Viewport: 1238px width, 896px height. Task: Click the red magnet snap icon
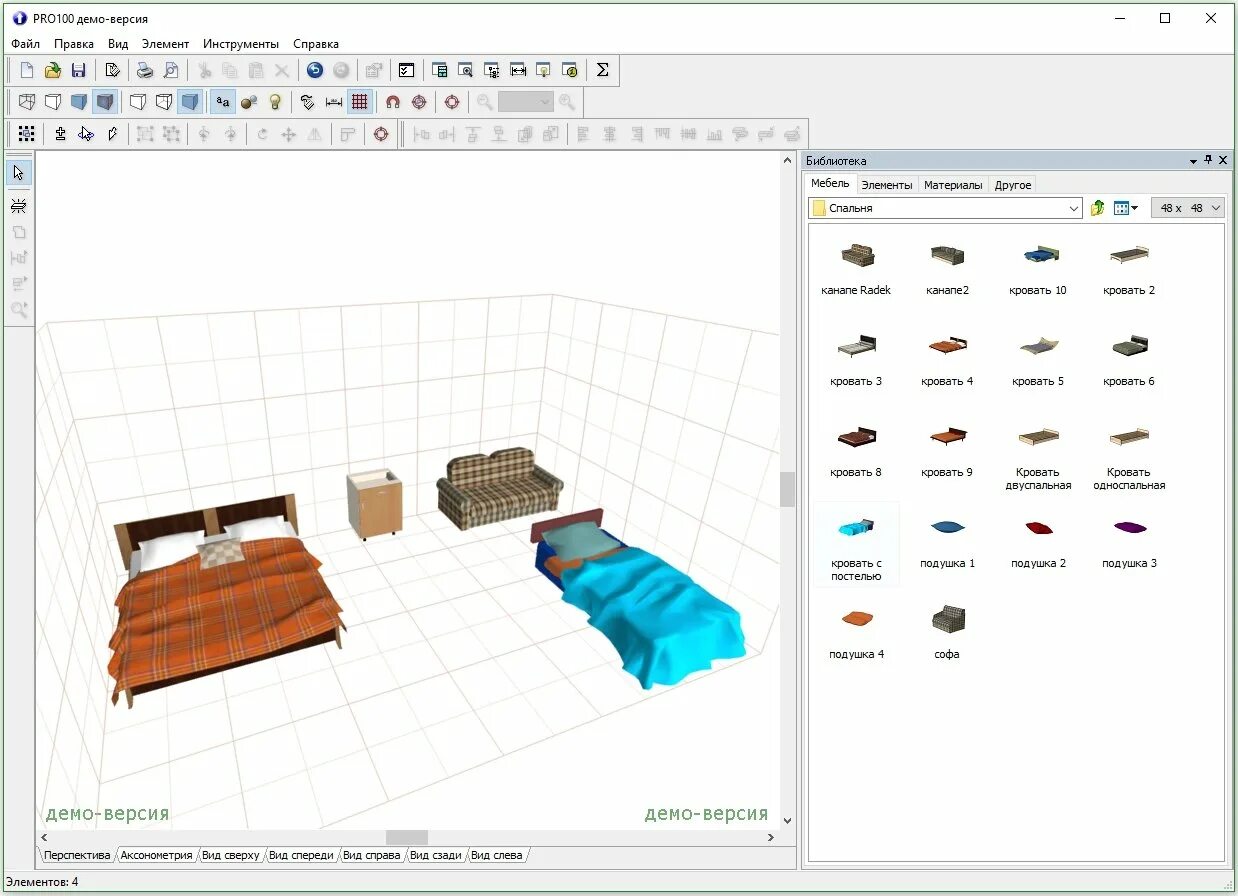[393, 102]
